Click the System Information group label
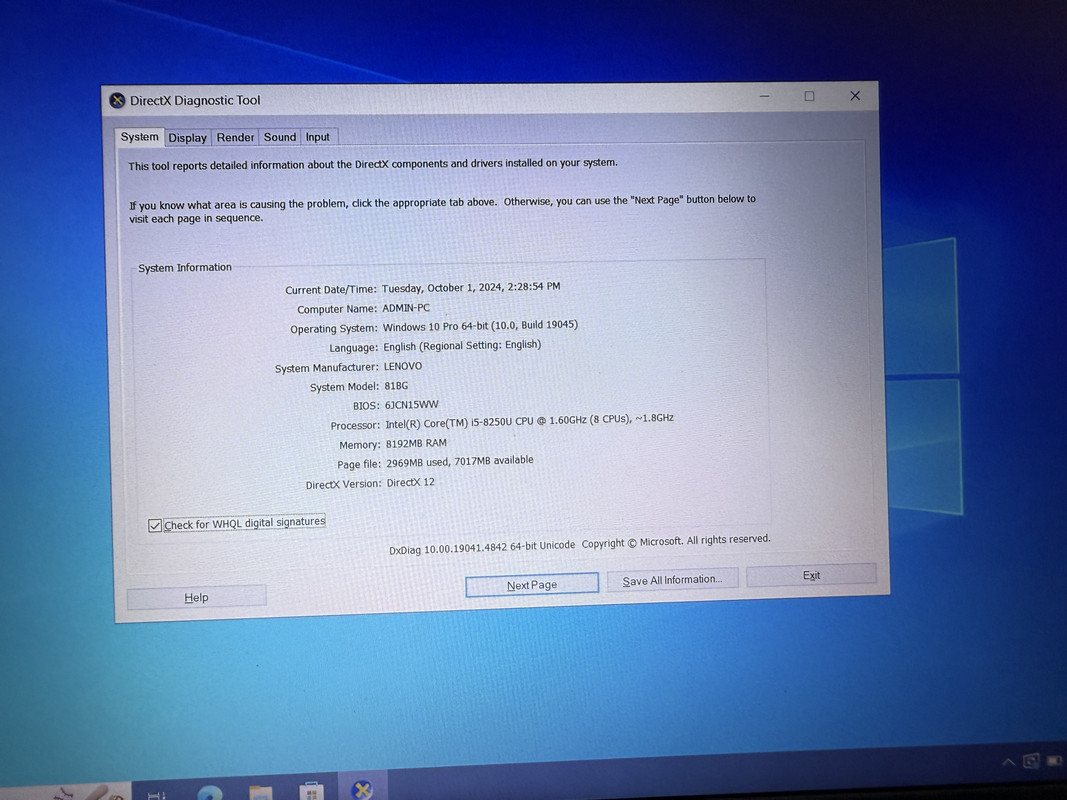Viewport: 1067px width, 800px height. tap(185, 268)
